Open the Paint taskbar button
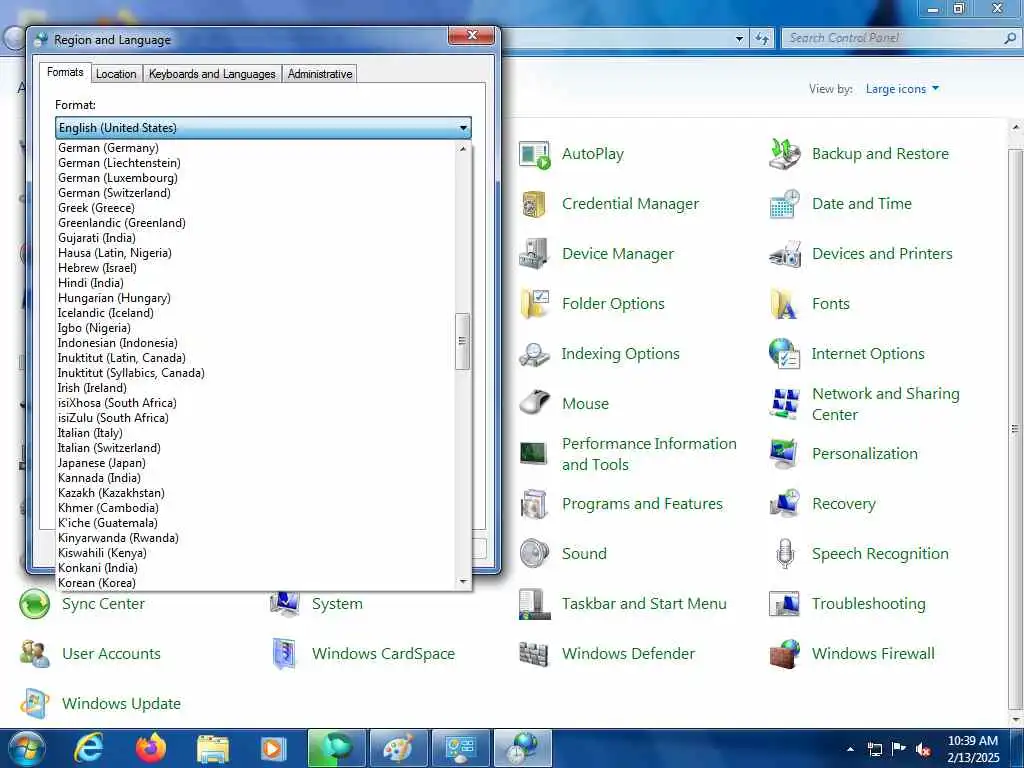Viewport: 1024px width, 768px height. [x=398, y=748]
